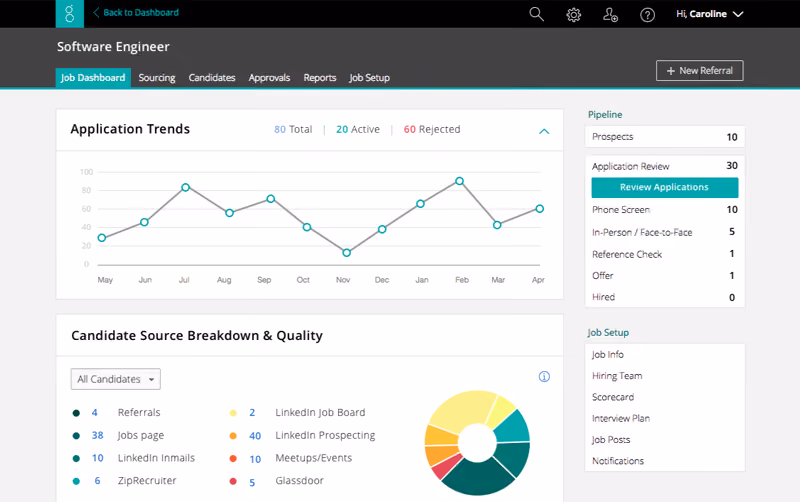800x502 pixels.
Task: Open the search magnifier icon
Action: tap(536, 14)
